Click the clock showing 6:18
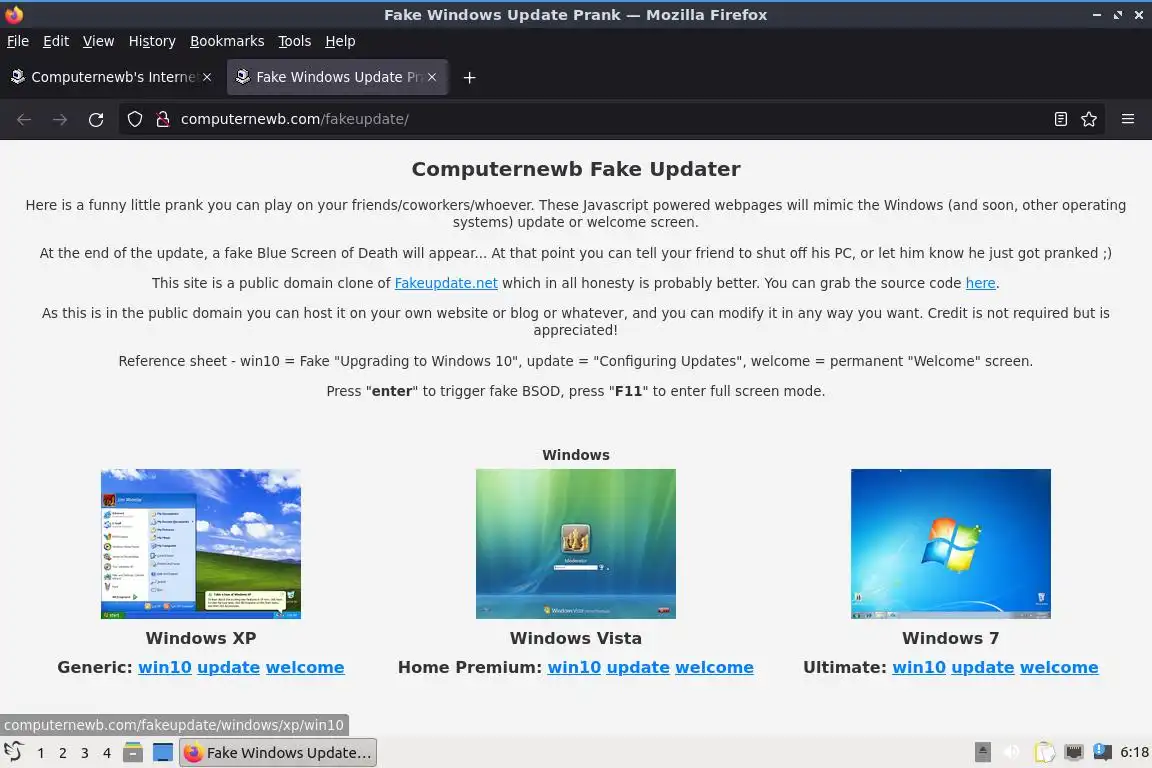Screen dimensions: 1152x768 1134,752
